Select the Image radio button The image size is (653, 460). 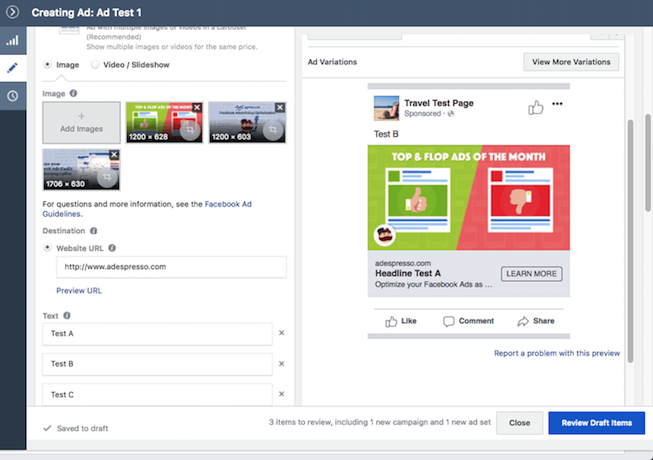coord(47,65)
